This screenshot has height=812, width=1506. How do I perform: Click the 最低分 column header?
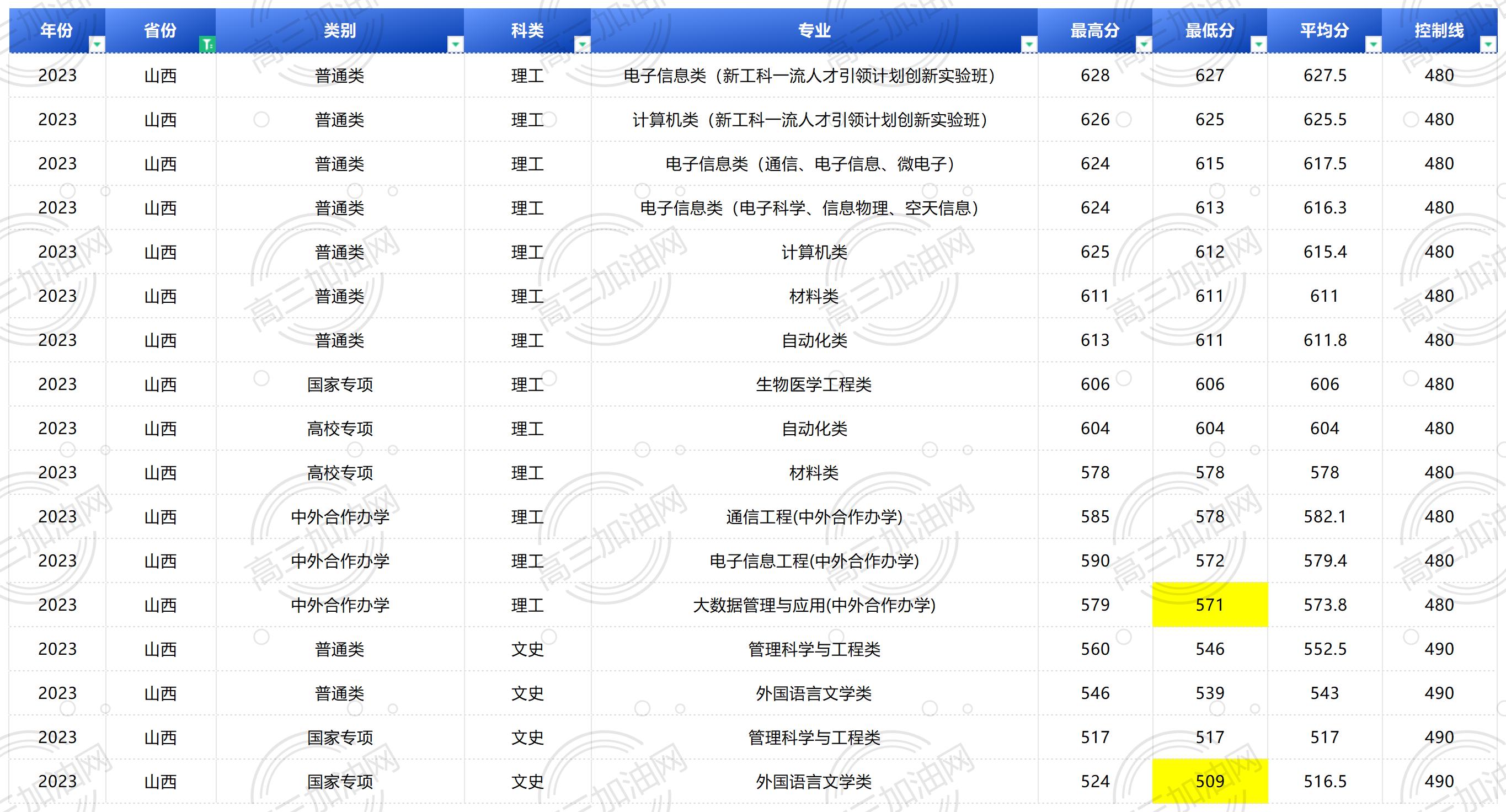coord(1210,30)
